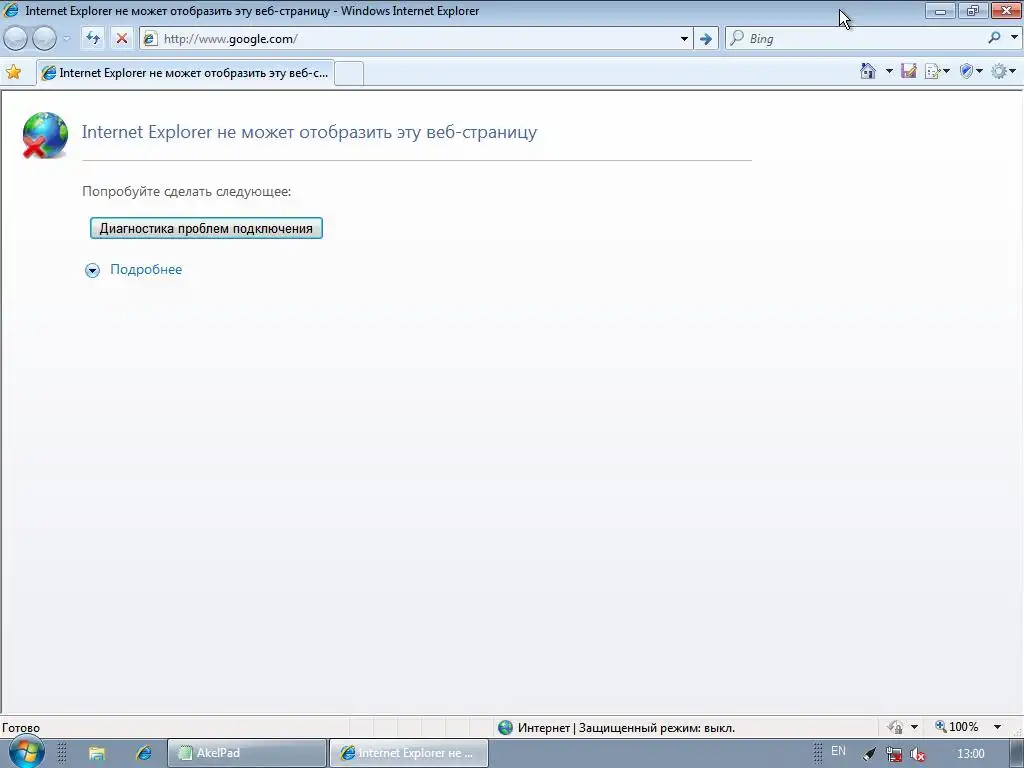The height and width of the screenshot is (768, 1024).
Task: Click the 13:00 taskbar clock
Action: [970, 754]
